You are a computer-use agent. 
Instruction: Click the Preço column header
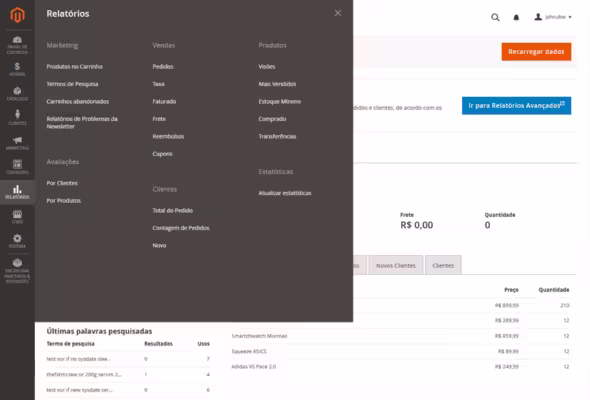(511, 290)
